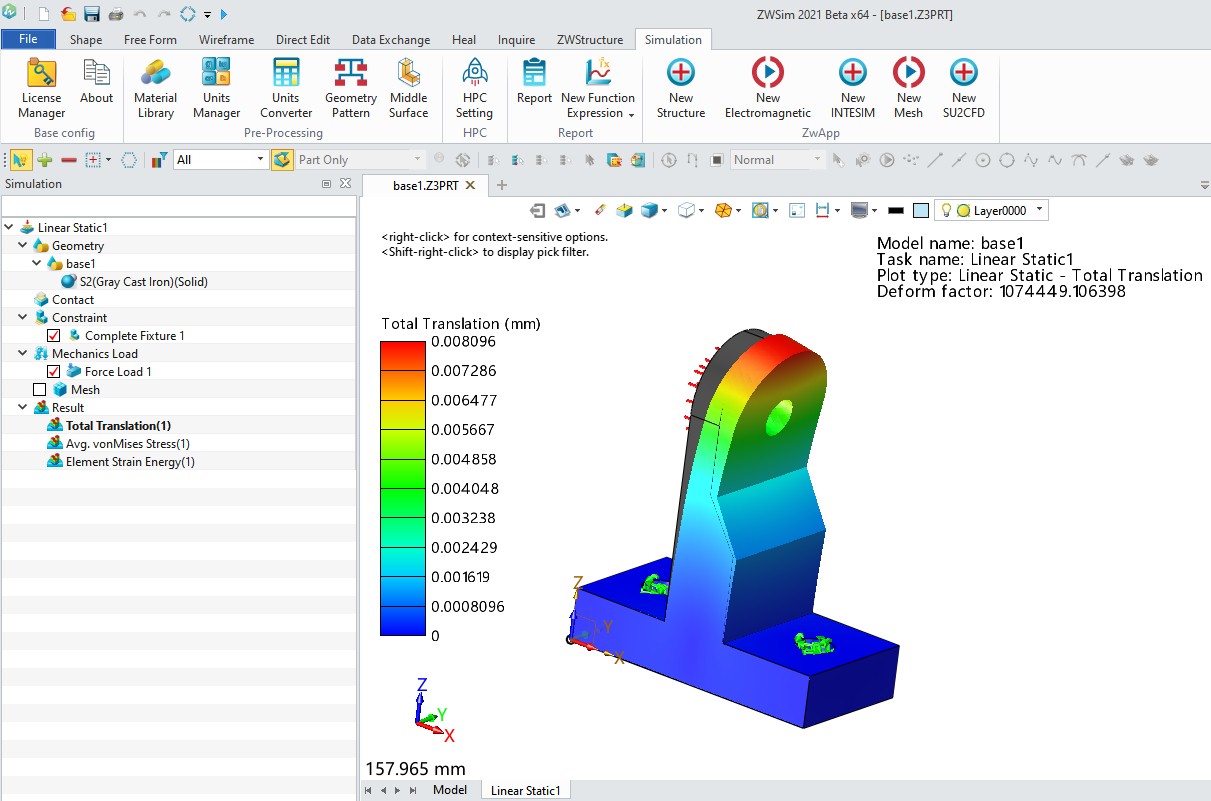Switch to the Model bottom tab
The width and height of the screenshot is (1211, 801).
coord(450,790)
